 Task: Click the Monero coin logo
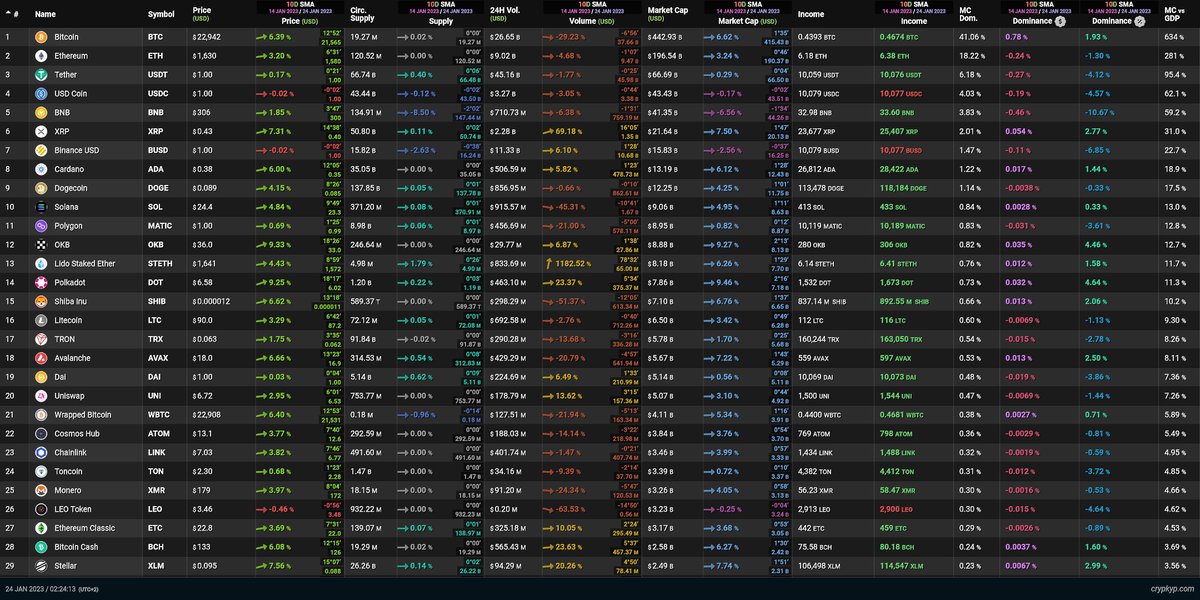coord(42,490)
